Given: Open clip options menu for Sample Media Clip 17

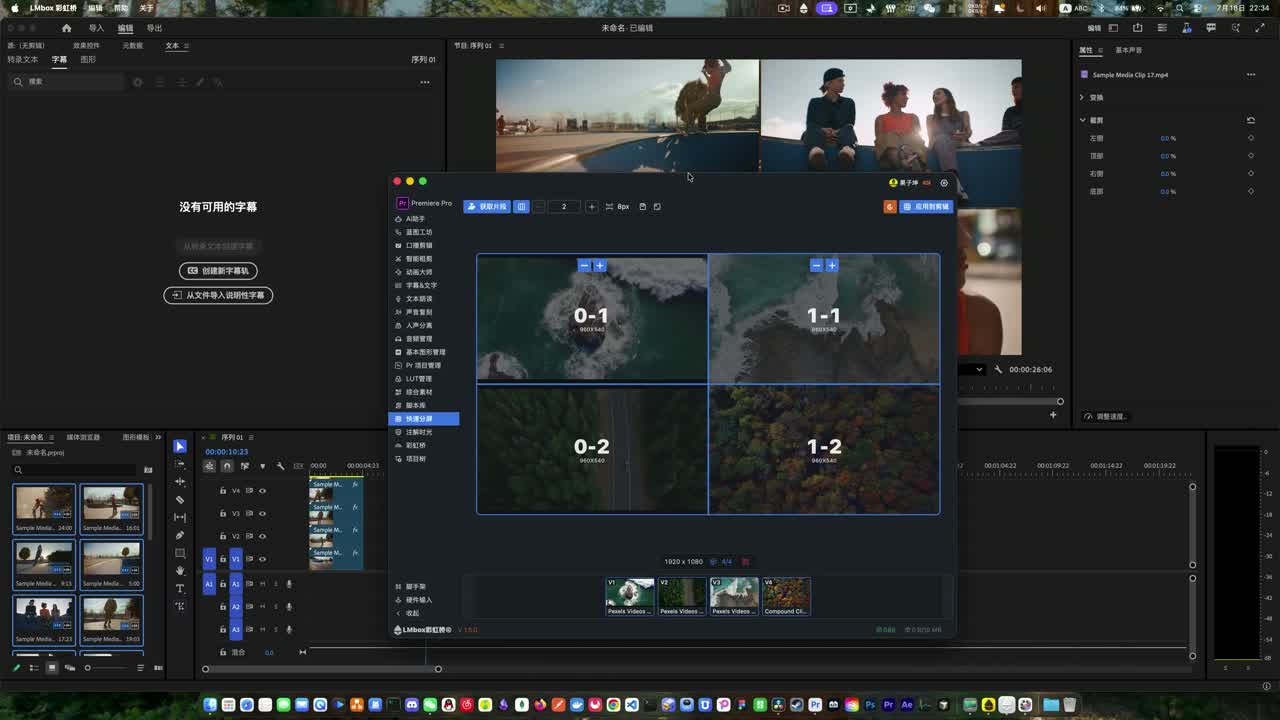Looking at the screenshot, I should tap(1250, 75).
